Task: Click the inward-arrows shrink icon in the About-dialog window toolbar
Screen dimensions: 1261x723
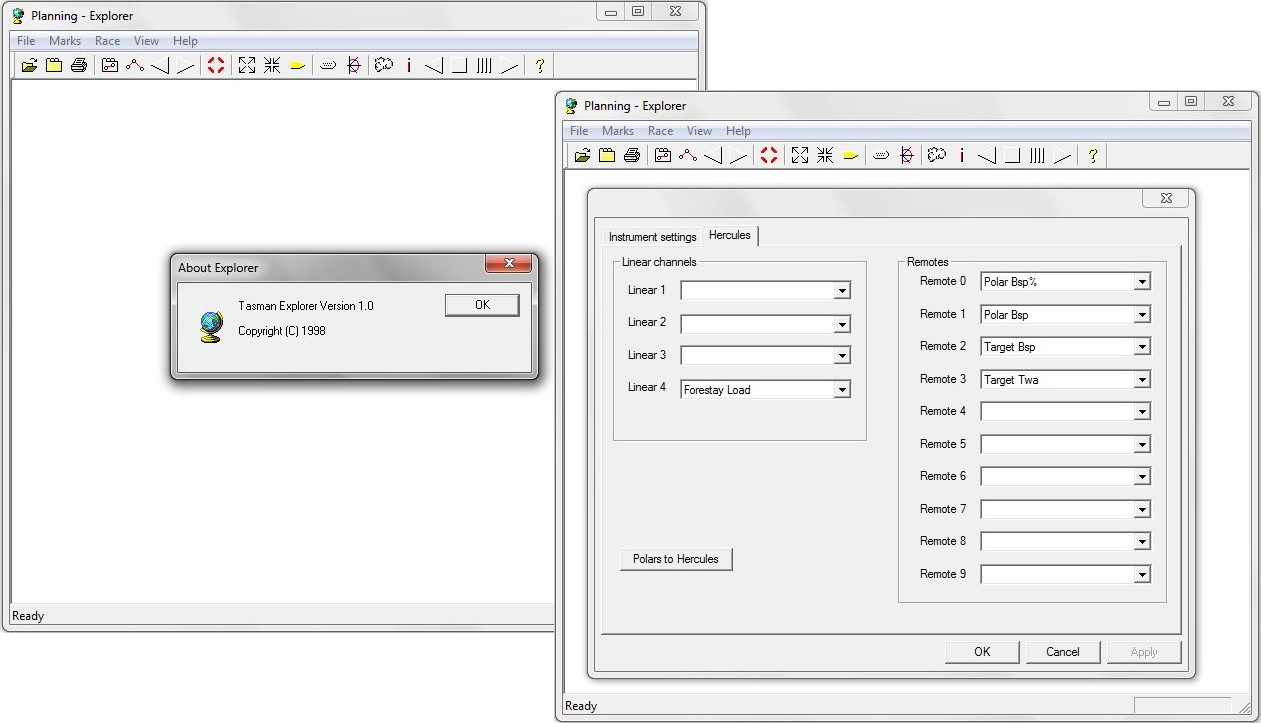Action: click(271, 66)
